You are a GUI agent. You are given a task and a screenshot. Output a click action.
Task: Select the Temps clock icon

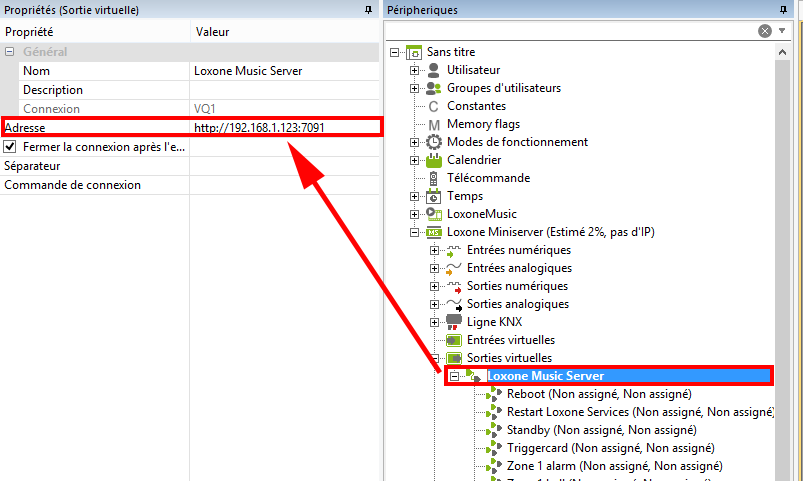click(434, 196)
